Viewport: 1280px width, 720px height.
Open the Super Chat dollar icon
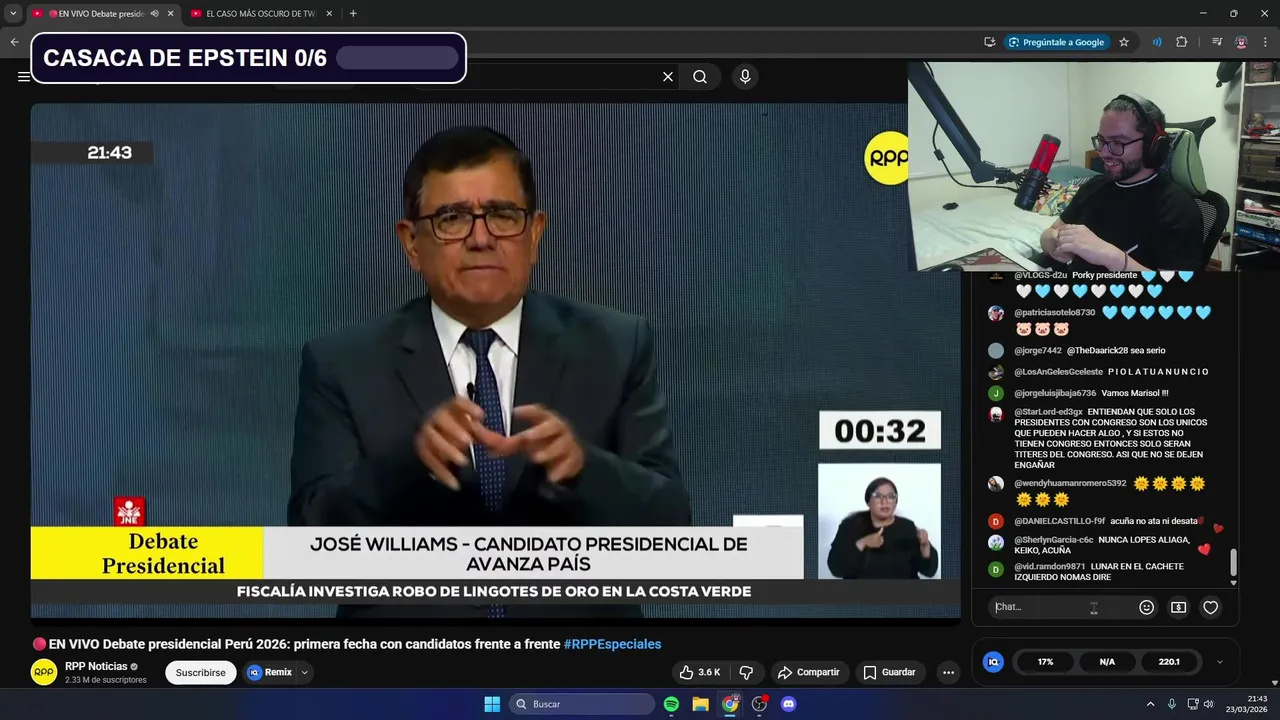tap(1179, 607)
